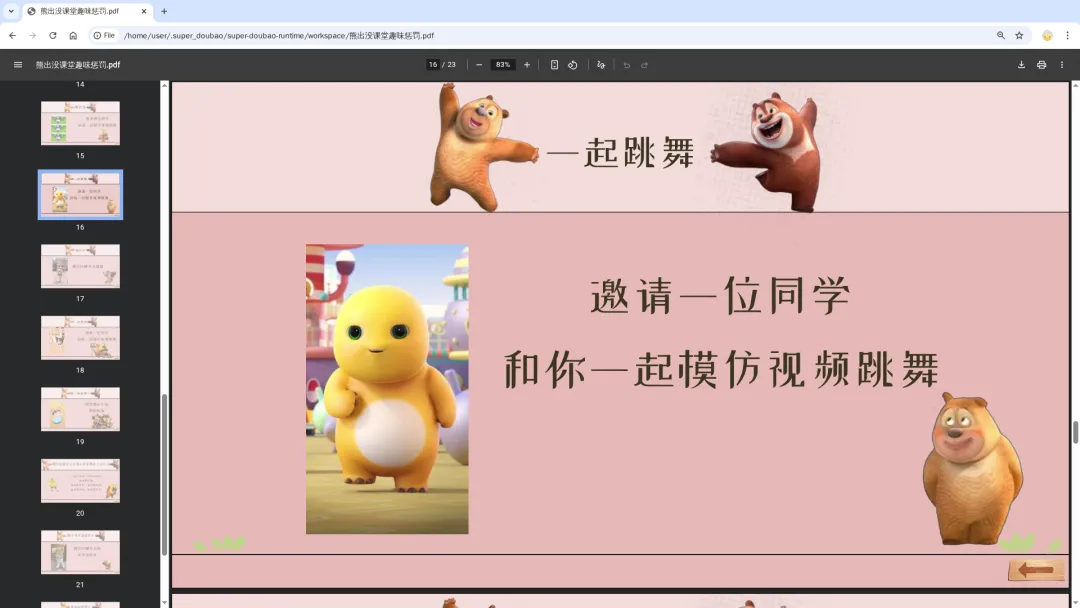
Task: Open the browser zoom magnifier icon
Action: pos(1001,35)
